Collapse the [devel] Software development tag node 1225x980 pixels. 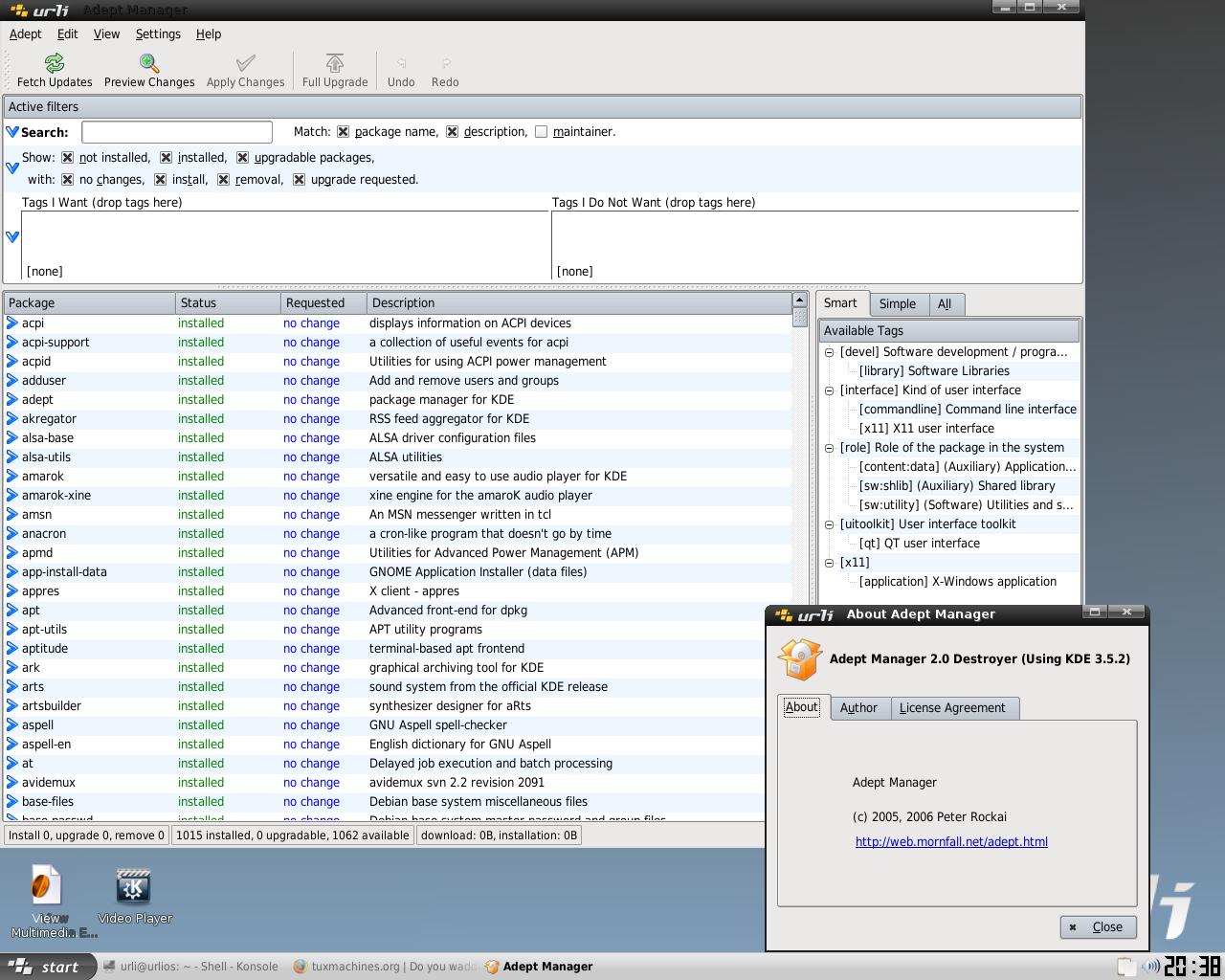[x=830, y=352]
